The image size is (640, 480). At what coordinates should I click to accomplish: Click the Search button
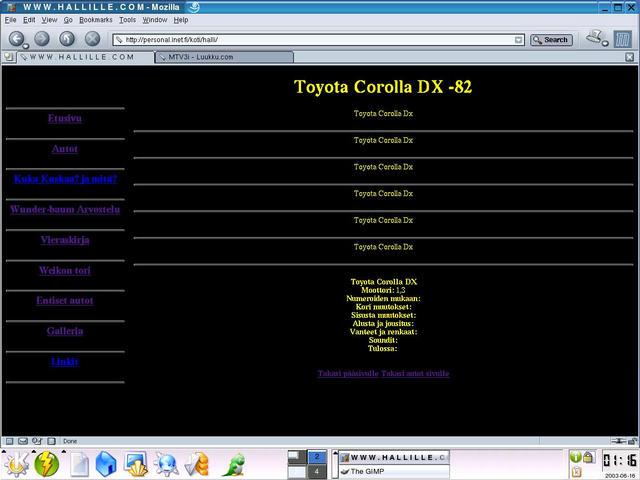pyautogui.click(x=551, y=40)
